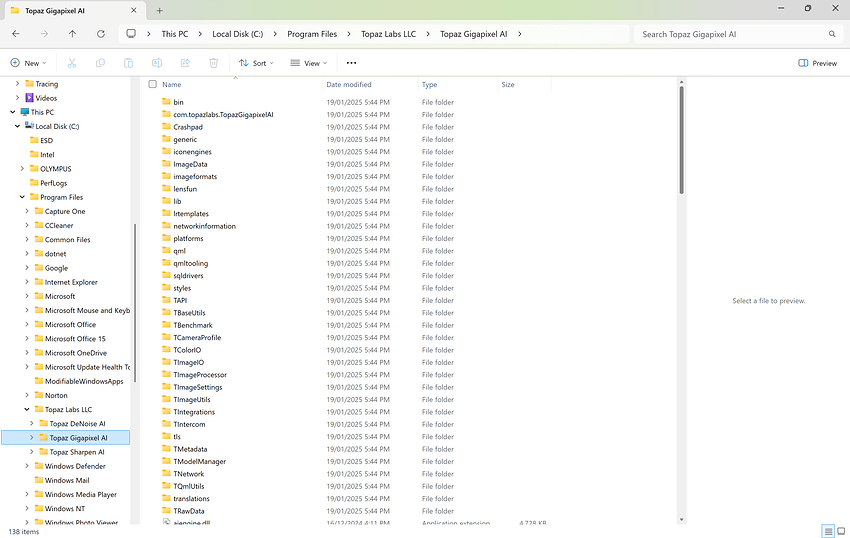
Task: Expand the Windows Defender tree node
Action: pos(27,466)
